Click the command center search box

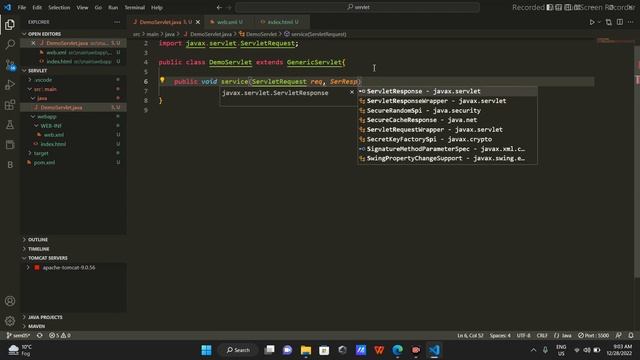click(357, 7)
